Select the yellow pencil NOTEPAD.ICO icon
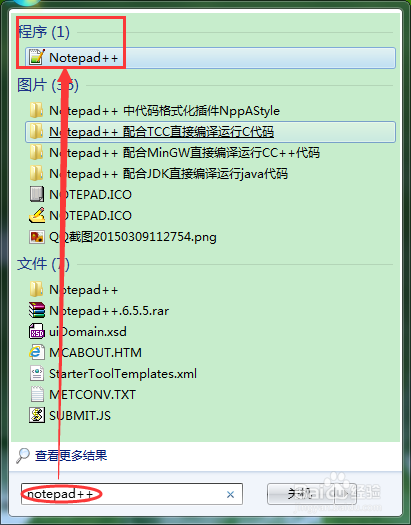Image resolution: width=411 pixels, height=525 pixels. [x=36, y=215]
